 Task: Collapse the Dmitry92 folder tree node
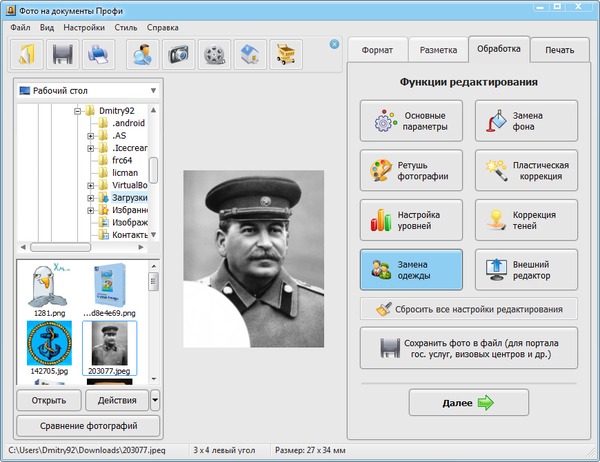(77, 110)
